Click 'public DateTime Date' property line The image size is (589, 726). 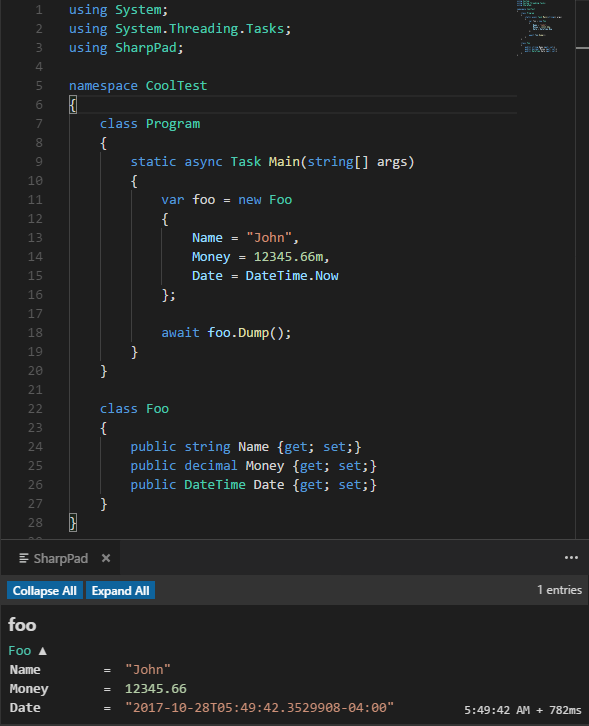[x=254, y=484]
